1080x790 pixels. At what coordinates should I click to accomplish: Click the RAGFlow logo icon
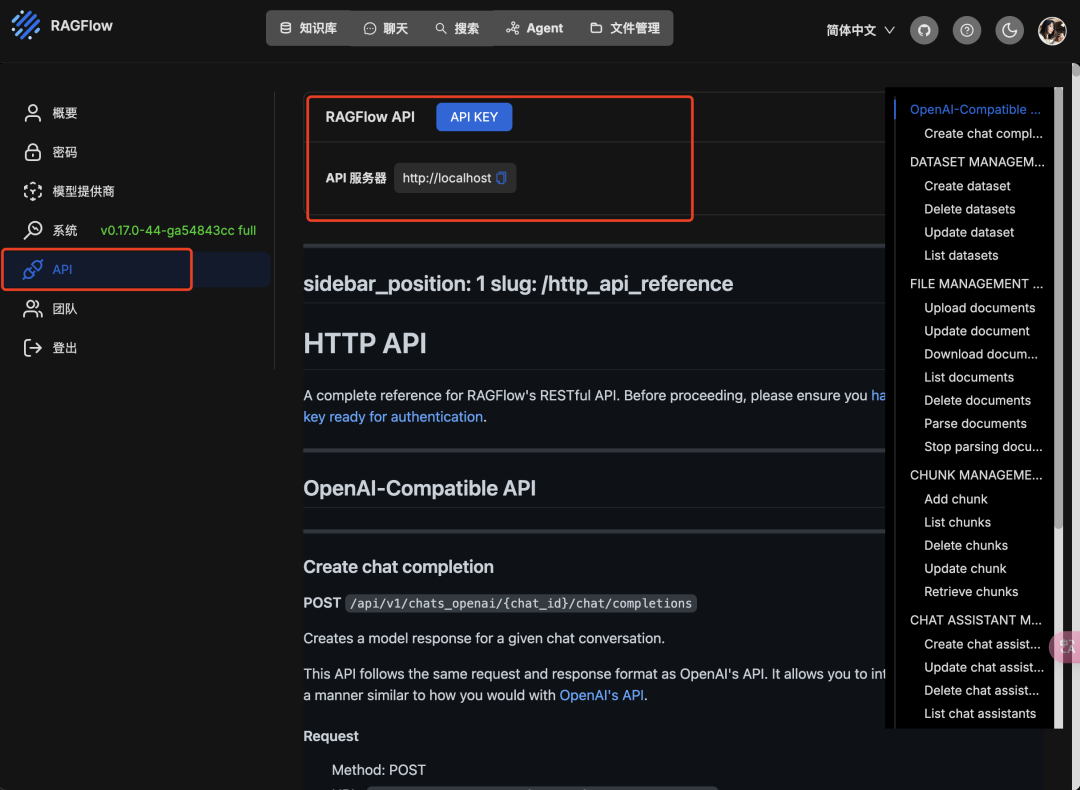point(26,25)
